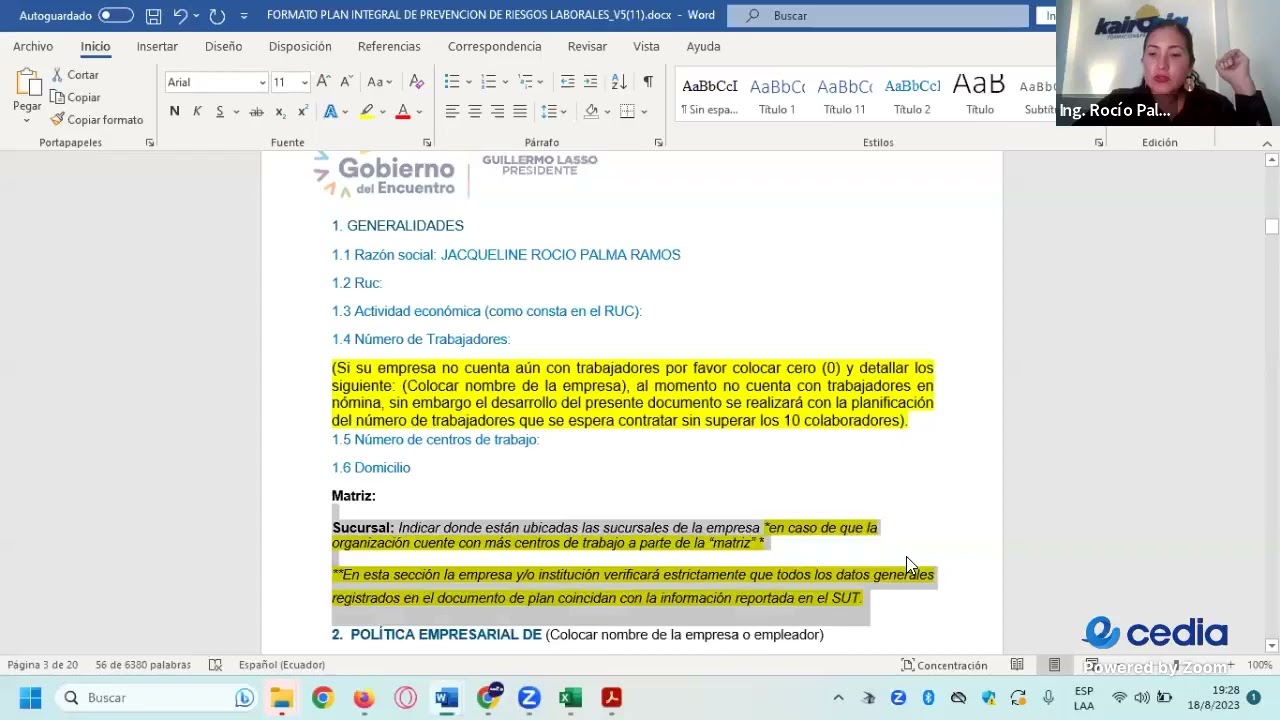Expand numbered list options arrow

coord(505,82)
